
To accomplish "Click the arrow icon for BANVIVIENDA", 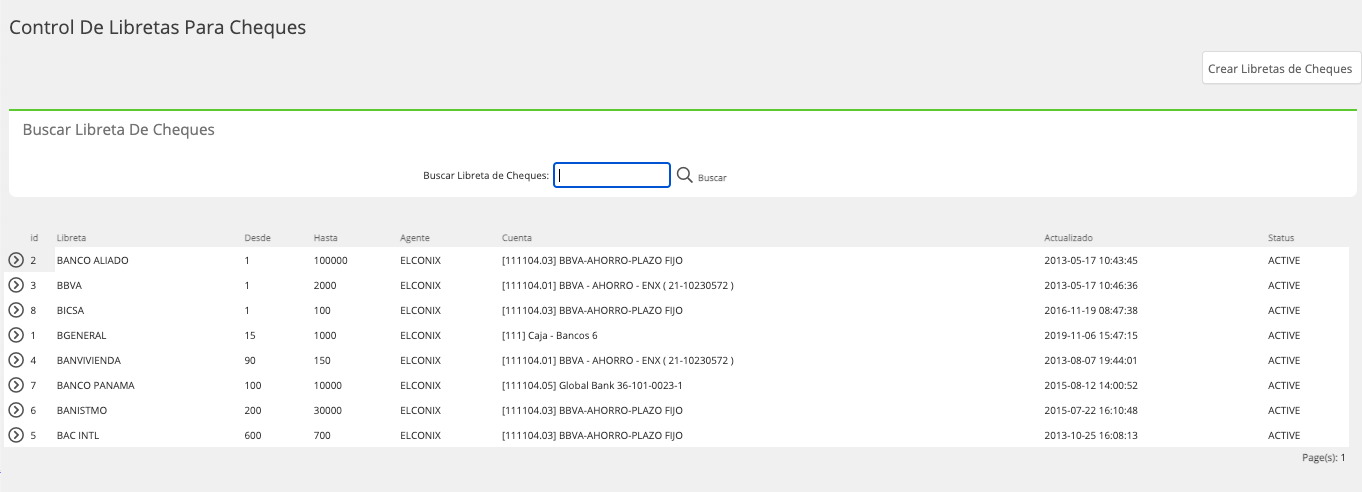I will (x=16, y=360).
